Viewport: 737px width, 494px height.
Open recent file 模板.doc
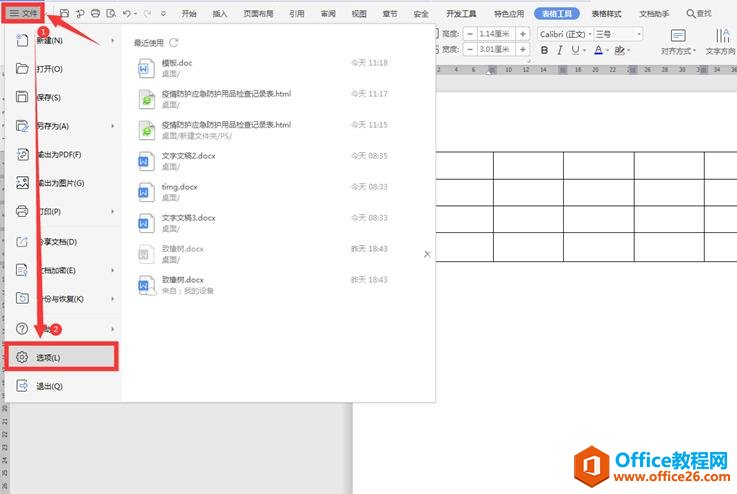click(176, 62)
